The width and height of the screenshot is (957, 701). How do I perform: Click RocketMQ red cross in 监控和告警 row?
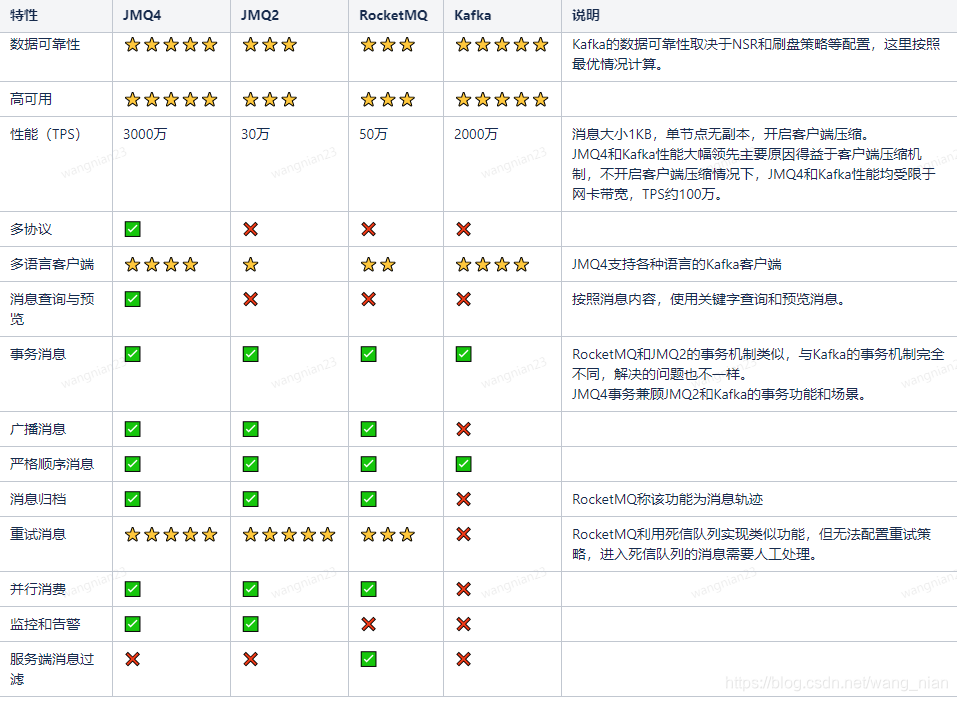pos(368,624)
